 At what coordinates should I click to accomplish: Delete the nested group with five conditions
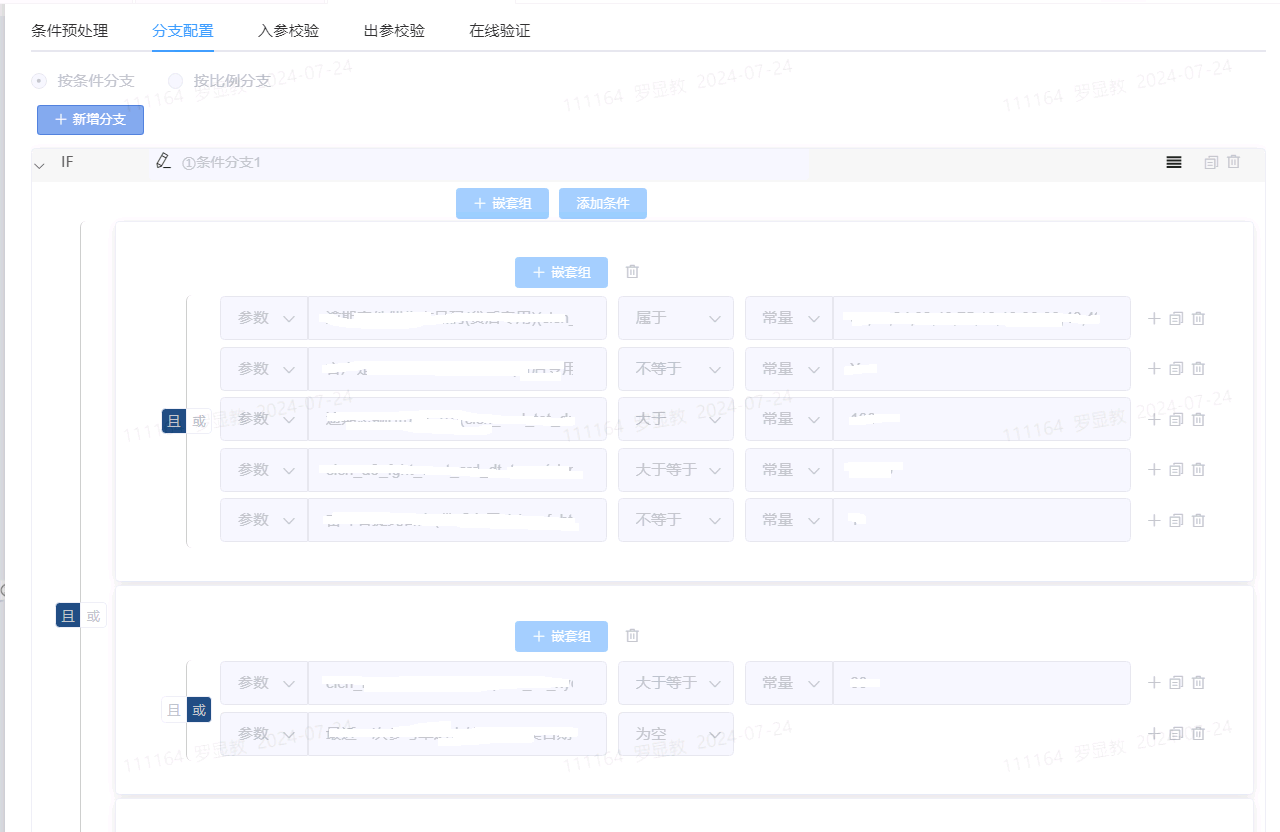[x=632, y=272]
